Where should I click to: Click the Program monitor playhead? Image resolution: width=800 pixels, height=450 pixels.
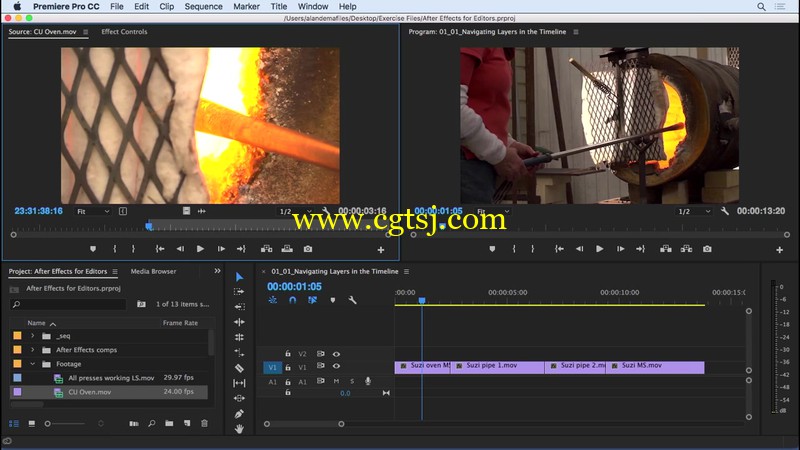coord(442,226)
